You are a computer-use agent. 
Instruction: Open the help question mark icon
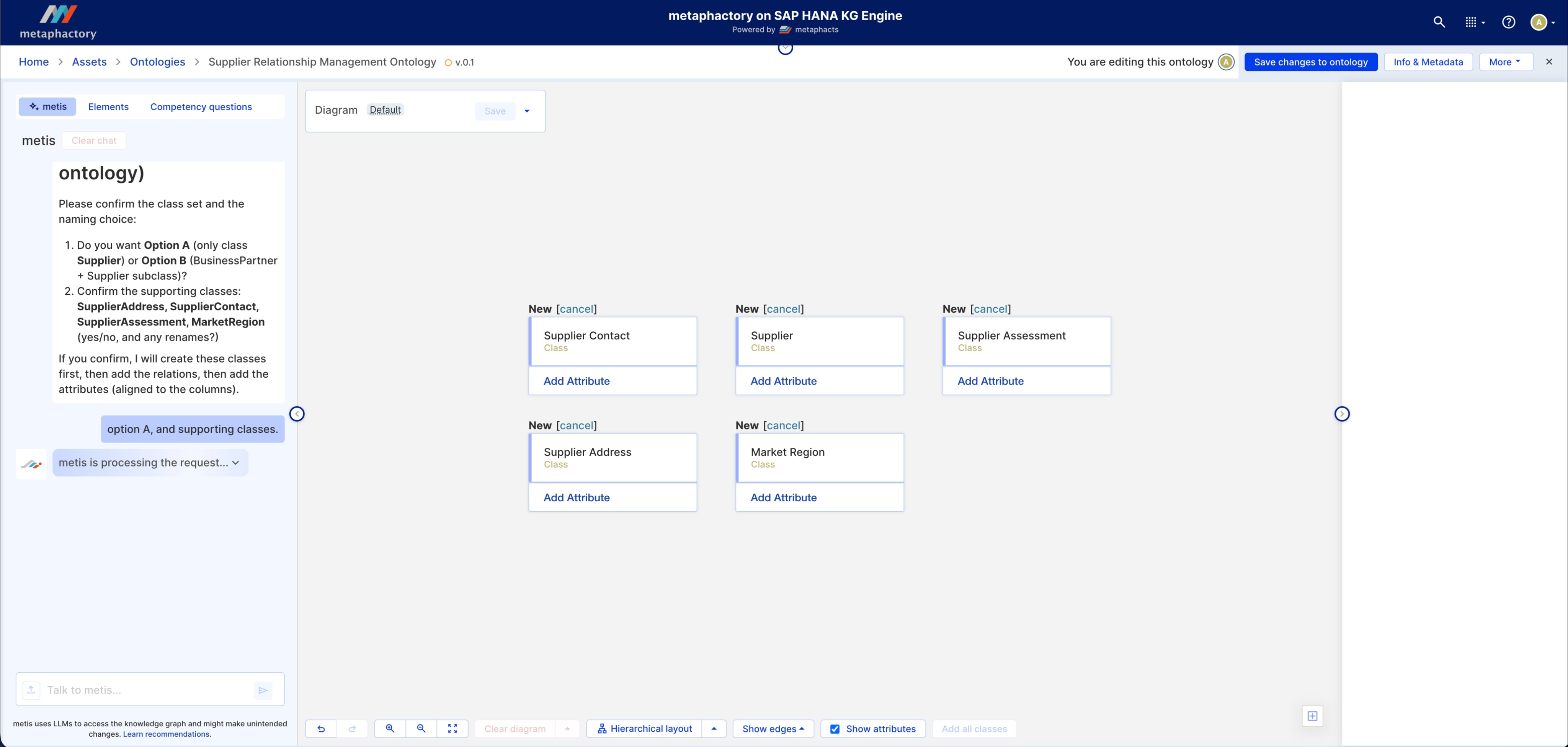(x=1508, y=23)
